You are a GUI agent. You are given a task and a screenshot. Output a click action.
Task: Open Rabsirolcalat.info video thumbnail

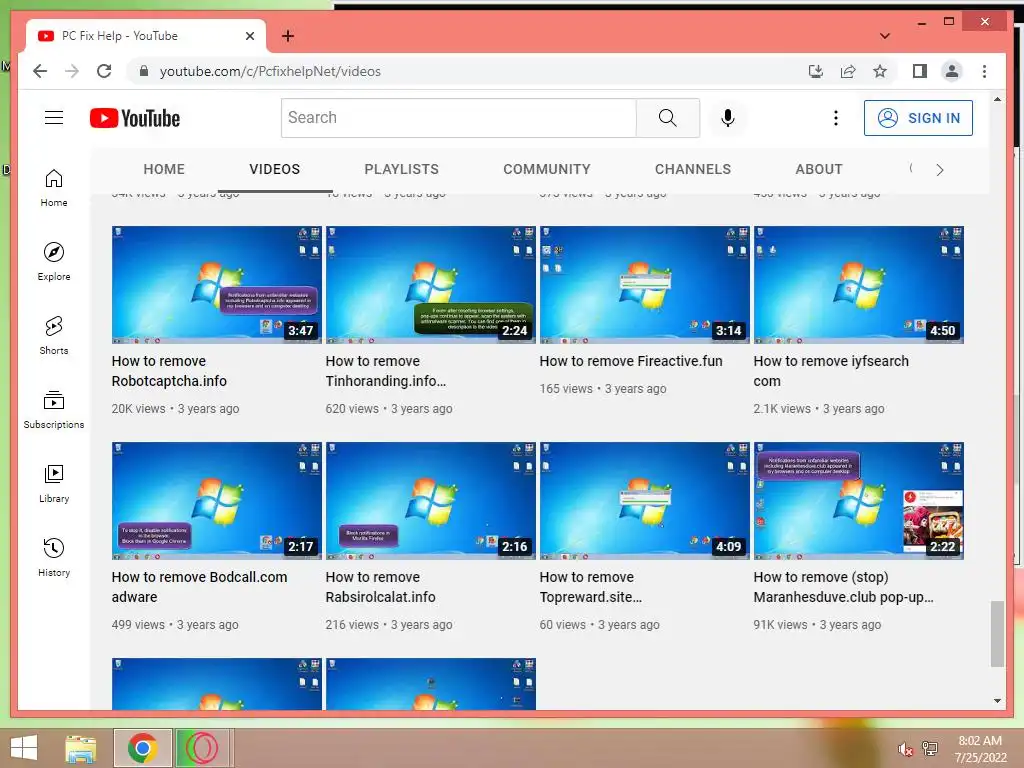430,501
